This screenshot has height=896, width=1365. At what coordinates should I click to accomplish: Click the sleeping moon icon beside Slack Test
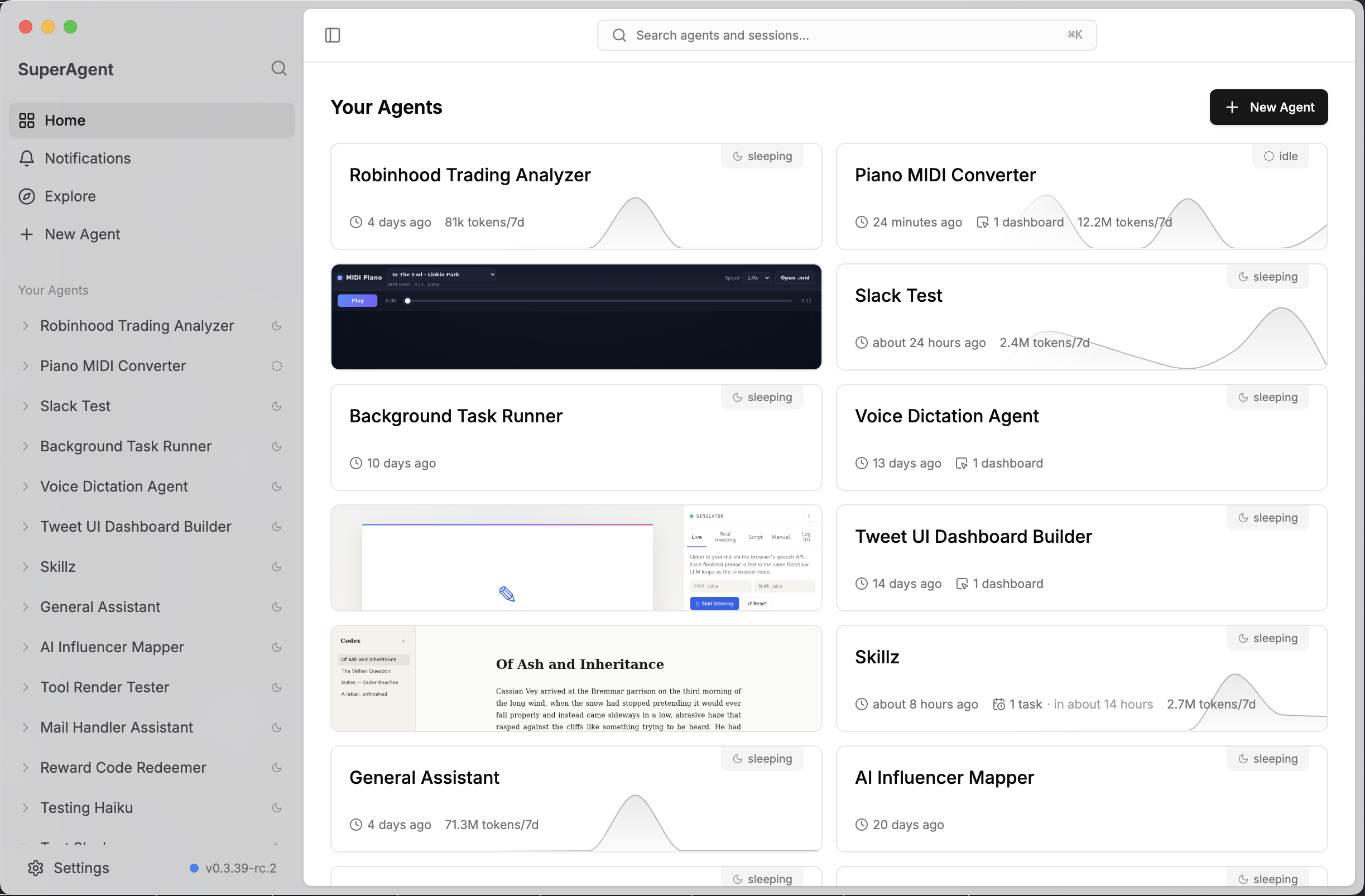[276, 406]
